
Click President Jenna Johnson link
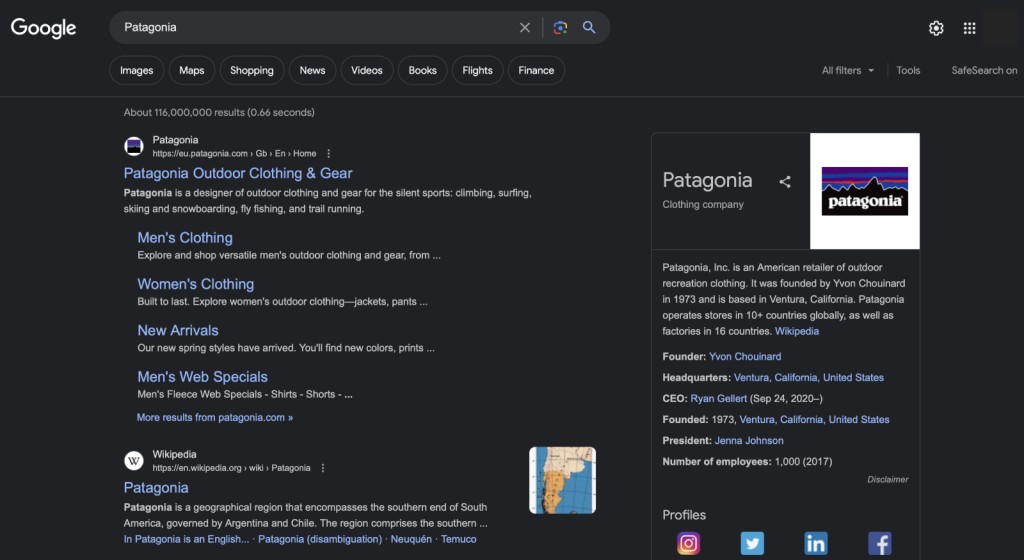749,441
